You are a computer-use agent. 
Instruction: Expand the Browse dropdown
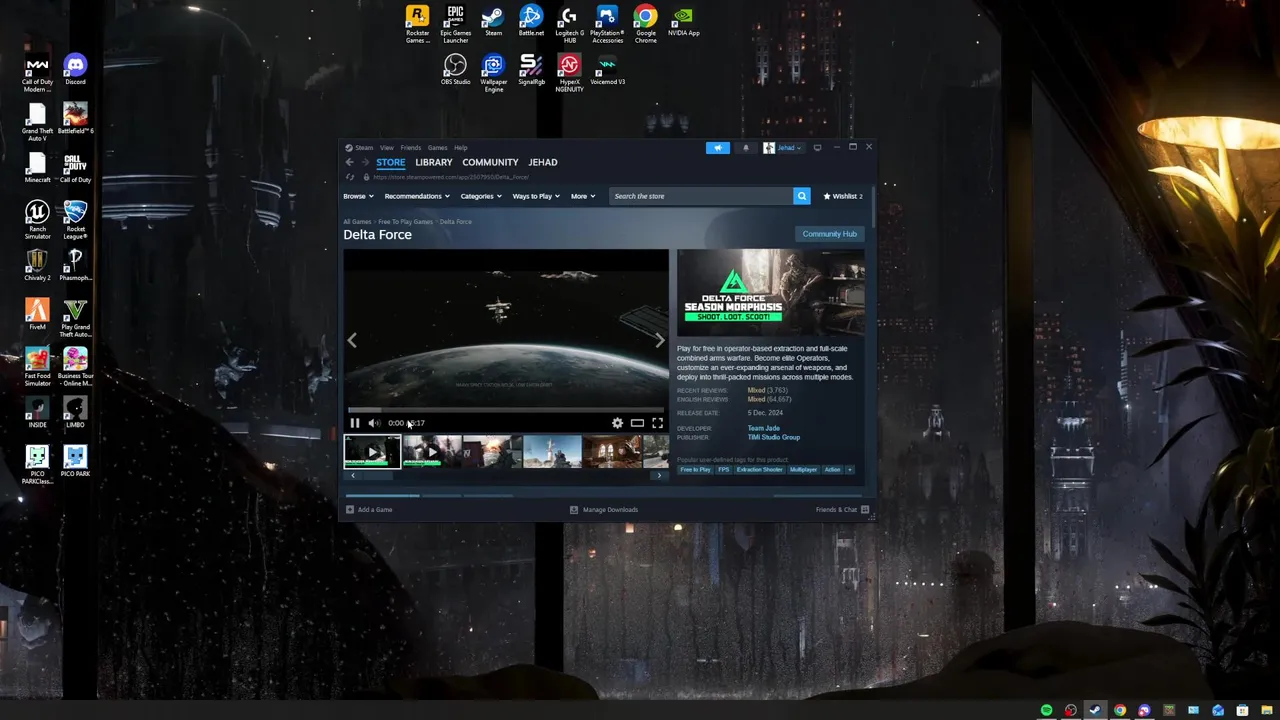(358, 196)
